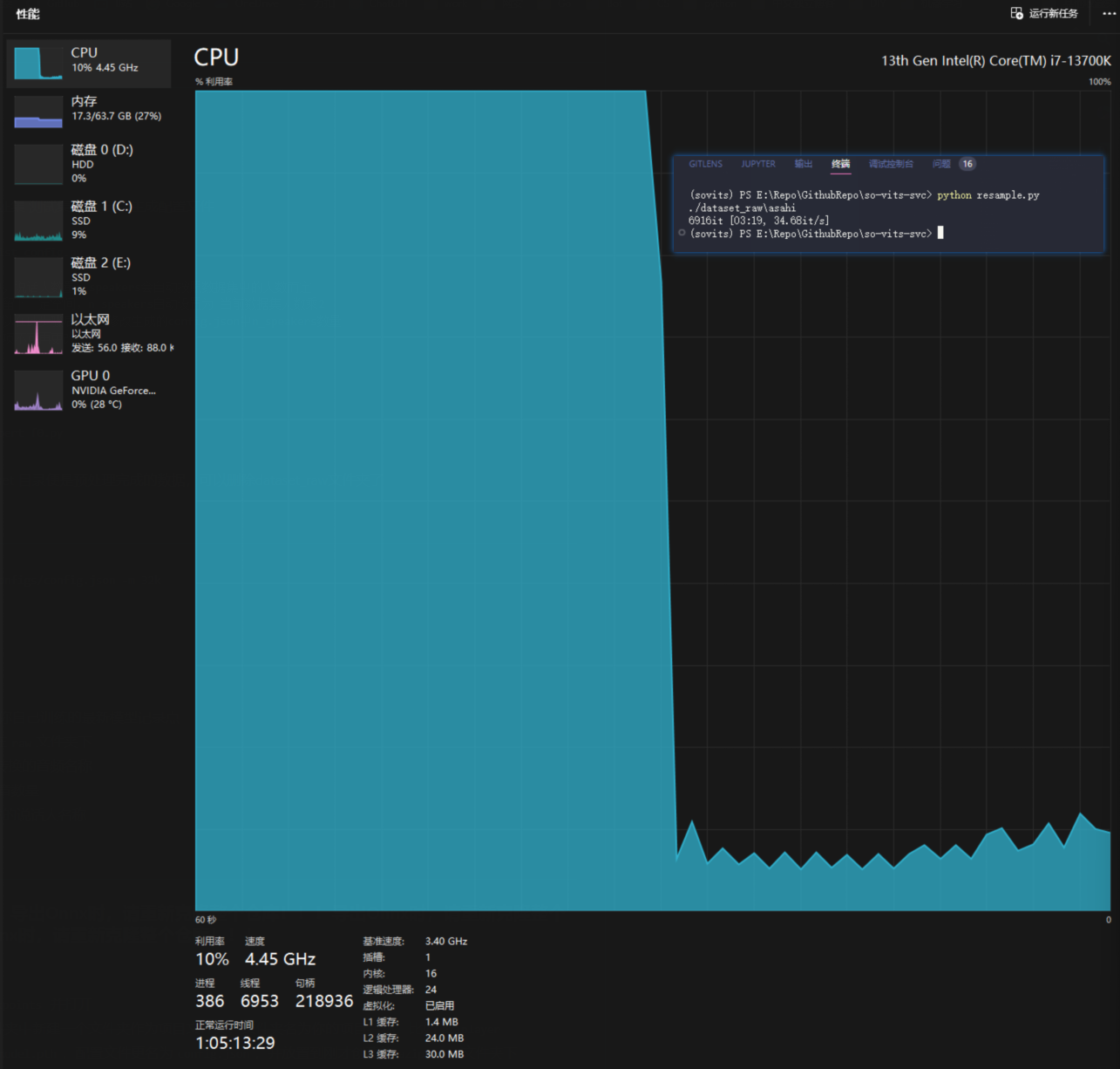This screenshot has width=1120, height=1069.
Task: Click the 'python resample.py' command text
Action: (x=988, y=195)
